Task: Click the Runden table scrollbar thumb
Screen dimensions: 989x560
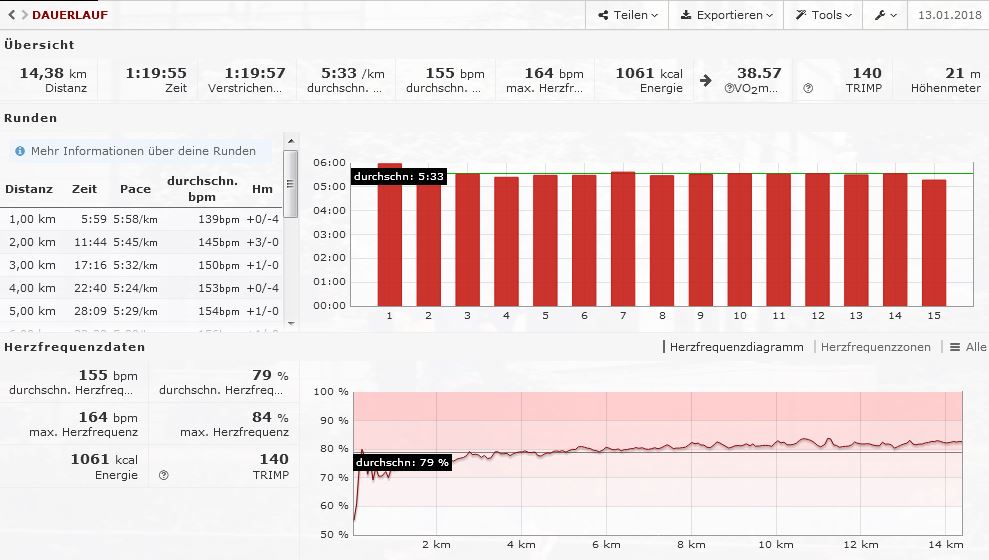Action: [x=290, y=185]
